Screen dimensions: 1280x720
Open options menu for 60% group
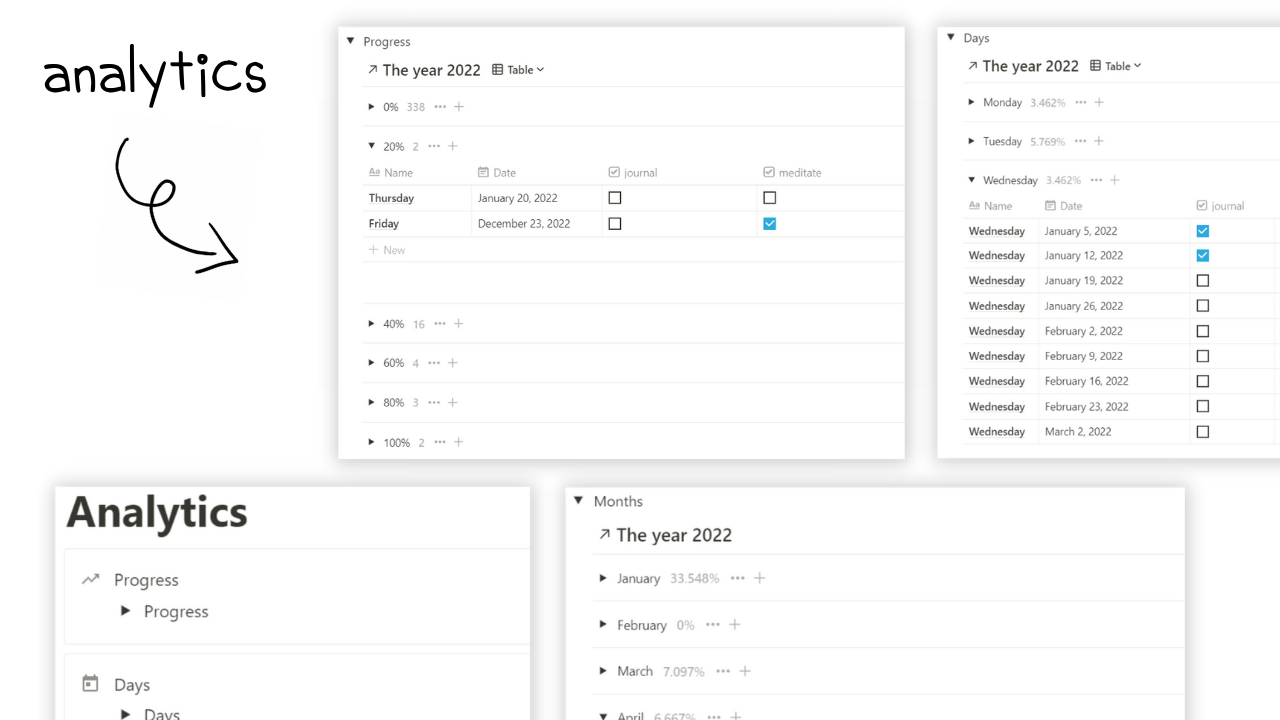[x=434, y=363]
